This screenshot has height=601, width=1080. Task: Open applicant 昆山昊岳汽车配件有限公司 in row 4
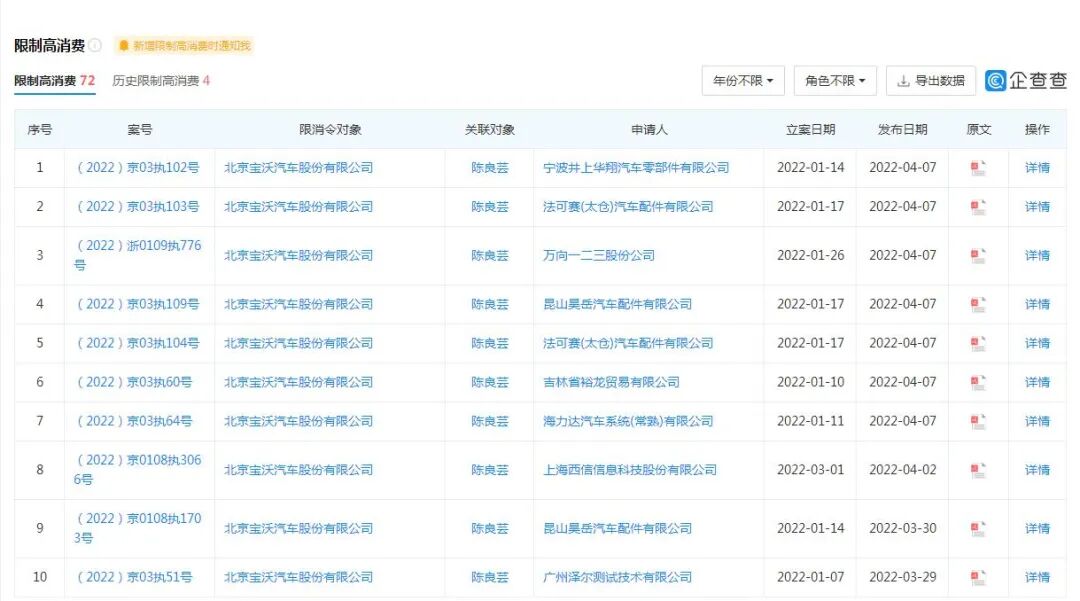(x=617, y=304)
